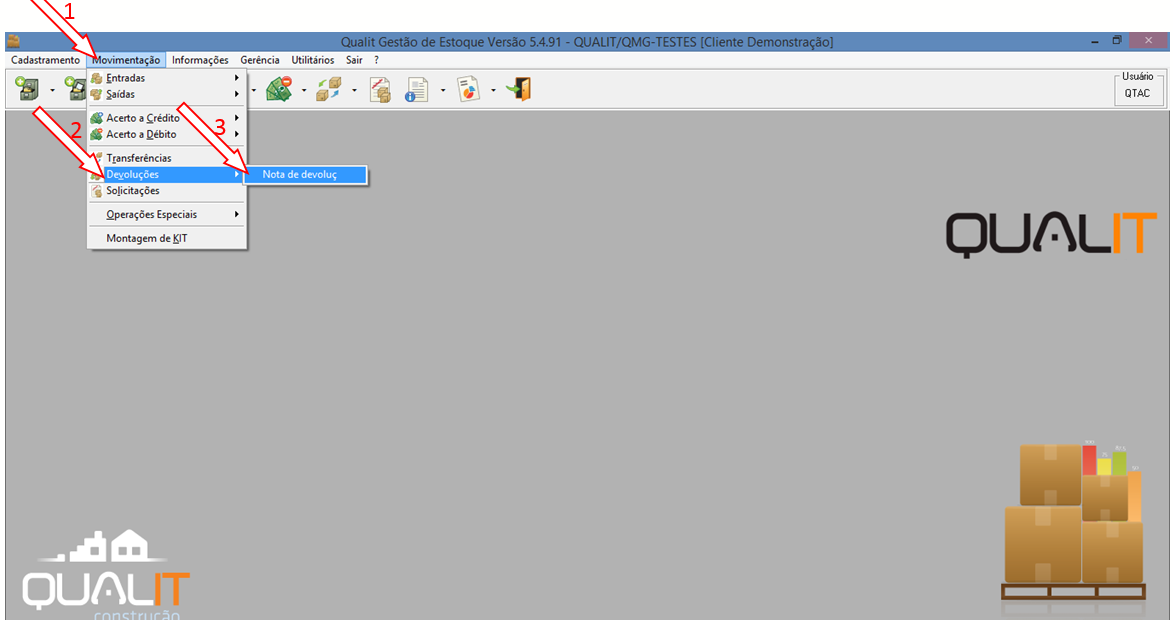
Task: Click the Nota de devoluç submenu item
Action: click(x=305, y=174)
